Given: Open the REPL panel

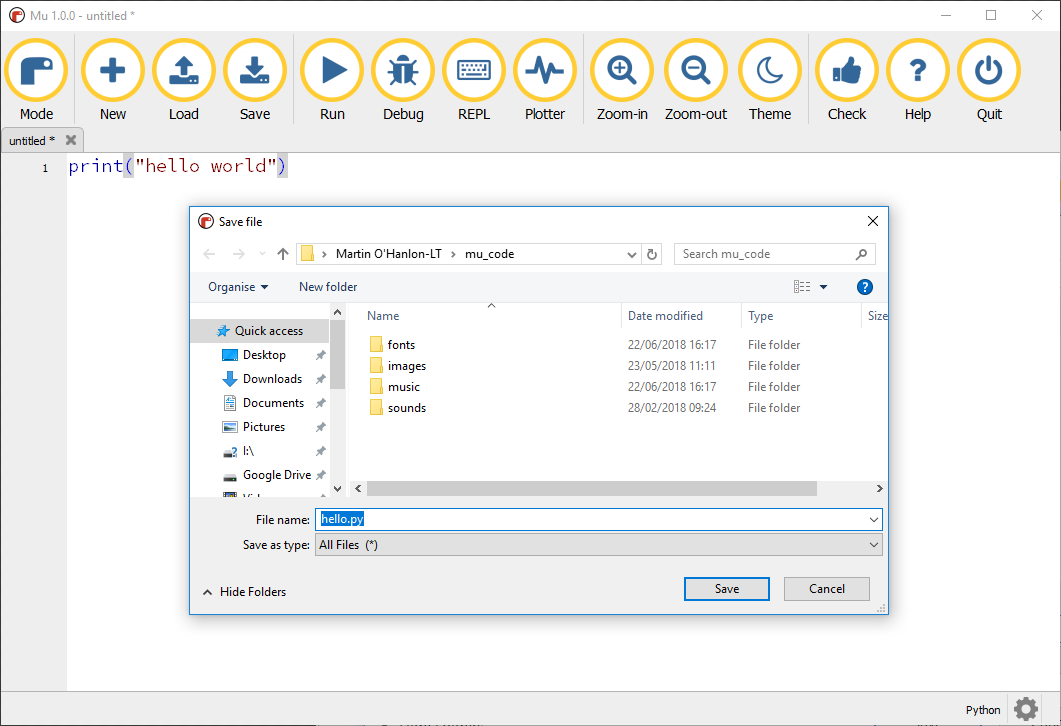Looking at the screenshot, I should click(474, 71).
